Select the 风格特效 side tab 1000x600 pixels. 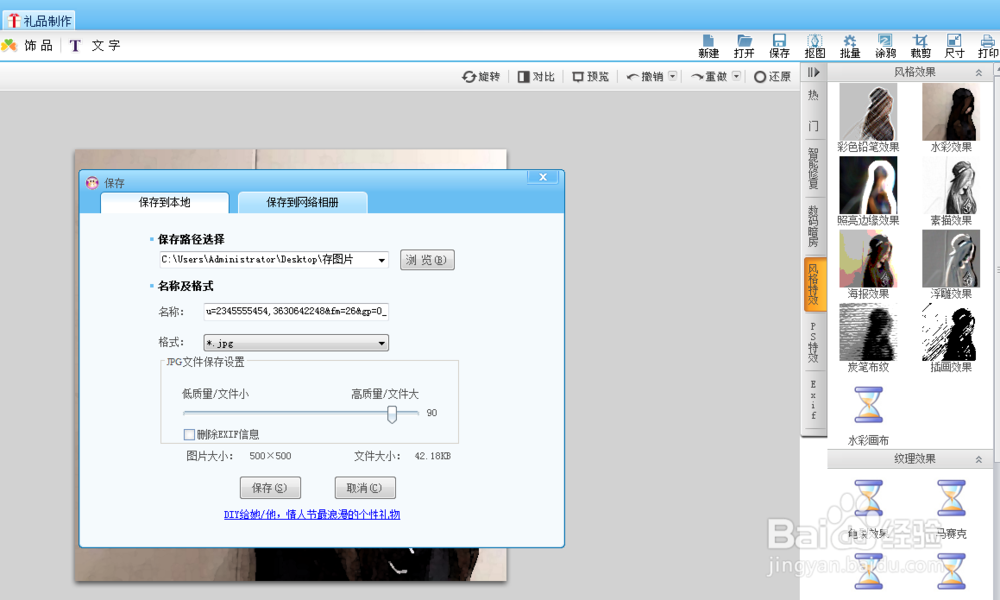(x=814, y=284)
